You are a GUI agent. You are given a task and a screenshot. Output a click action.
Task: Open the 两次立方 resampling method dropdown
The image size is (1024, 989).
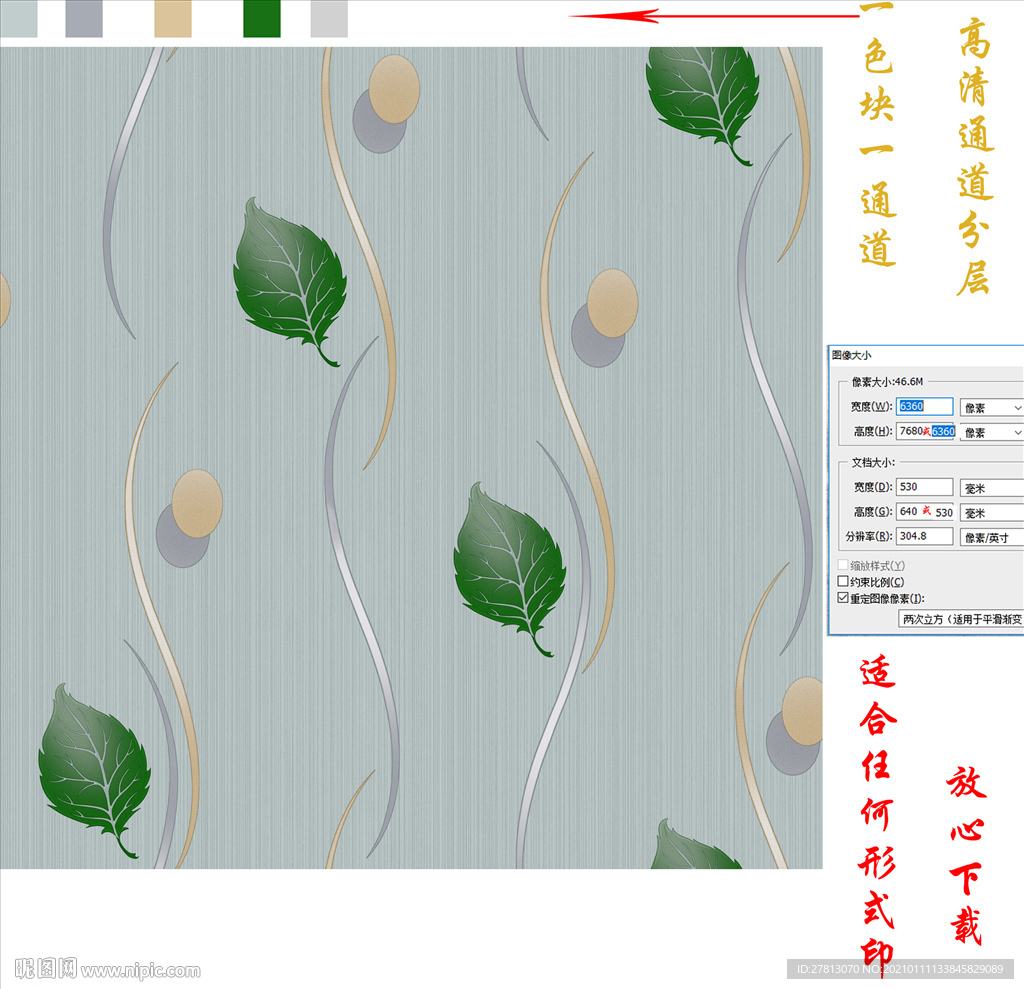click(961, 619)
